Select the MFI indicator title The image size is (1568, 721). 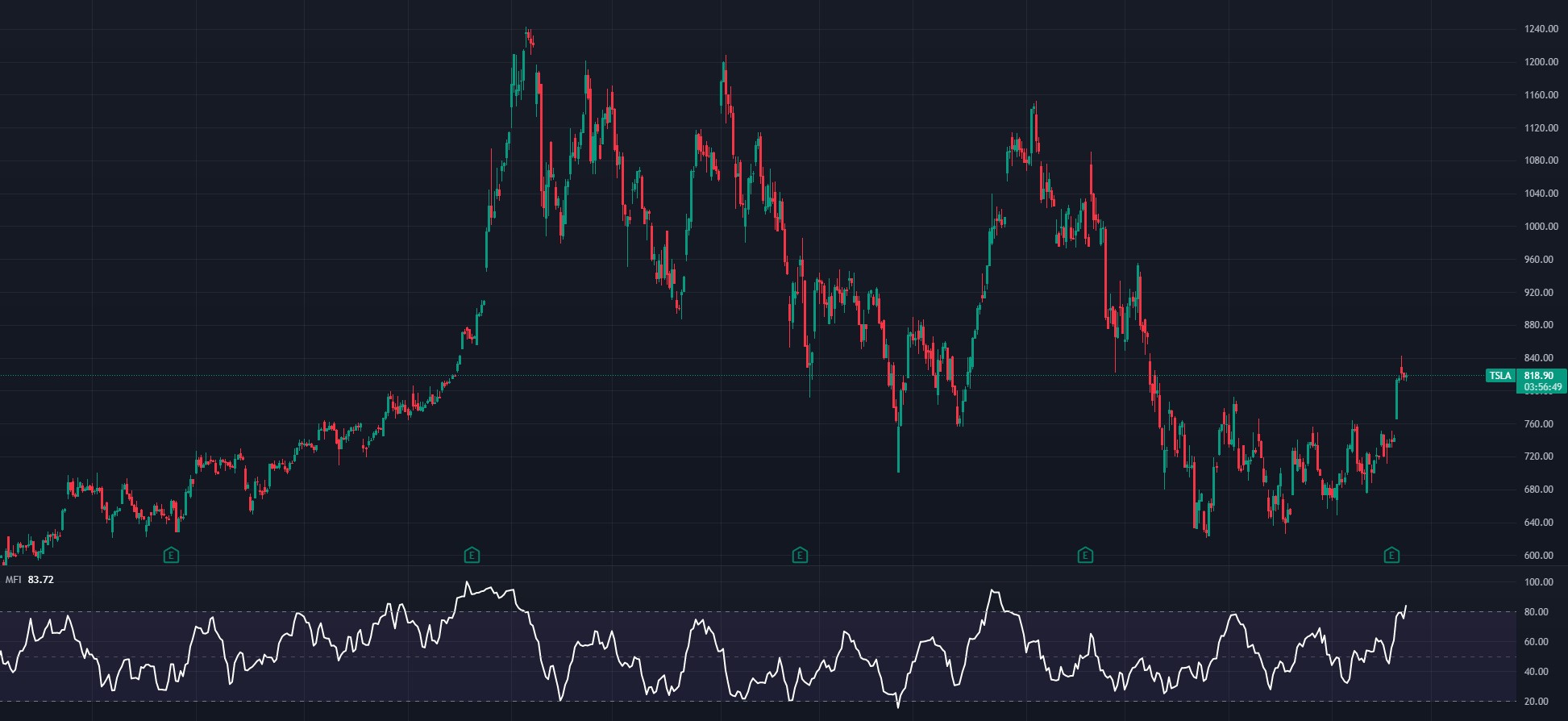coord(14,580)
